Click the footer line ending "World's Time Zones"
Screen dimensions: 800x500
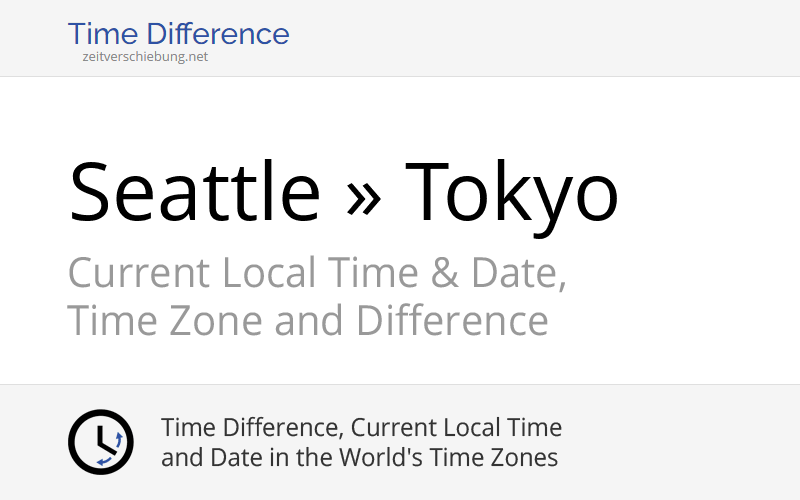pyautogui.click(x=359, y=458)
